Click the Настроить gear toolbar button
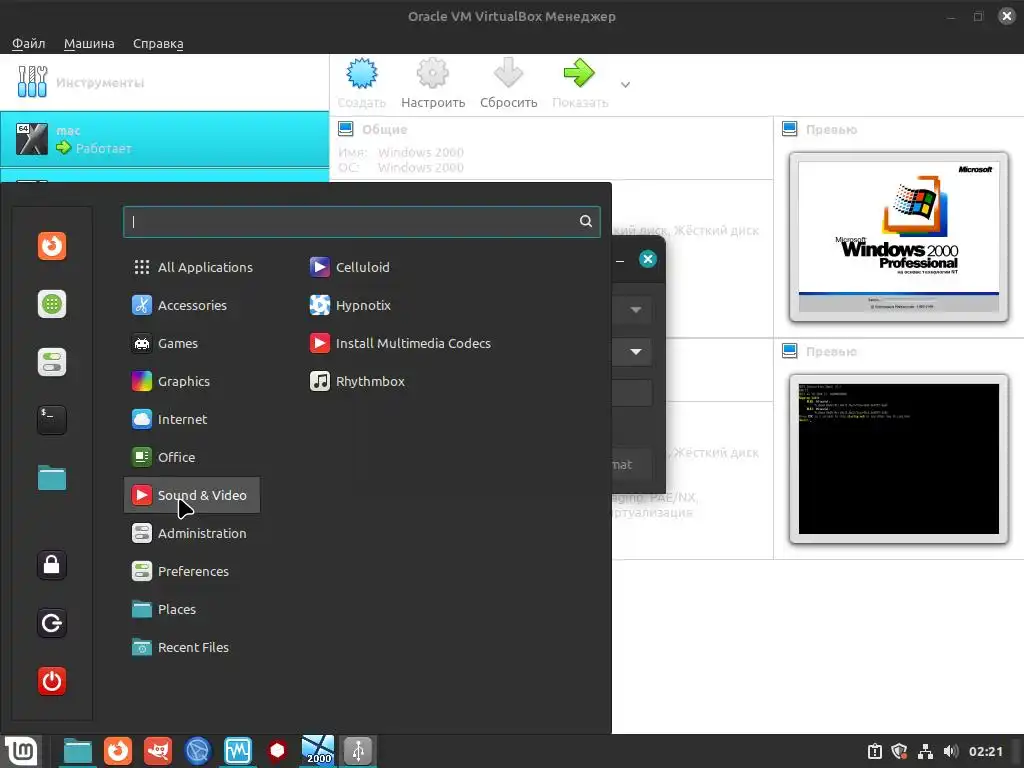 tap(433, 83)
